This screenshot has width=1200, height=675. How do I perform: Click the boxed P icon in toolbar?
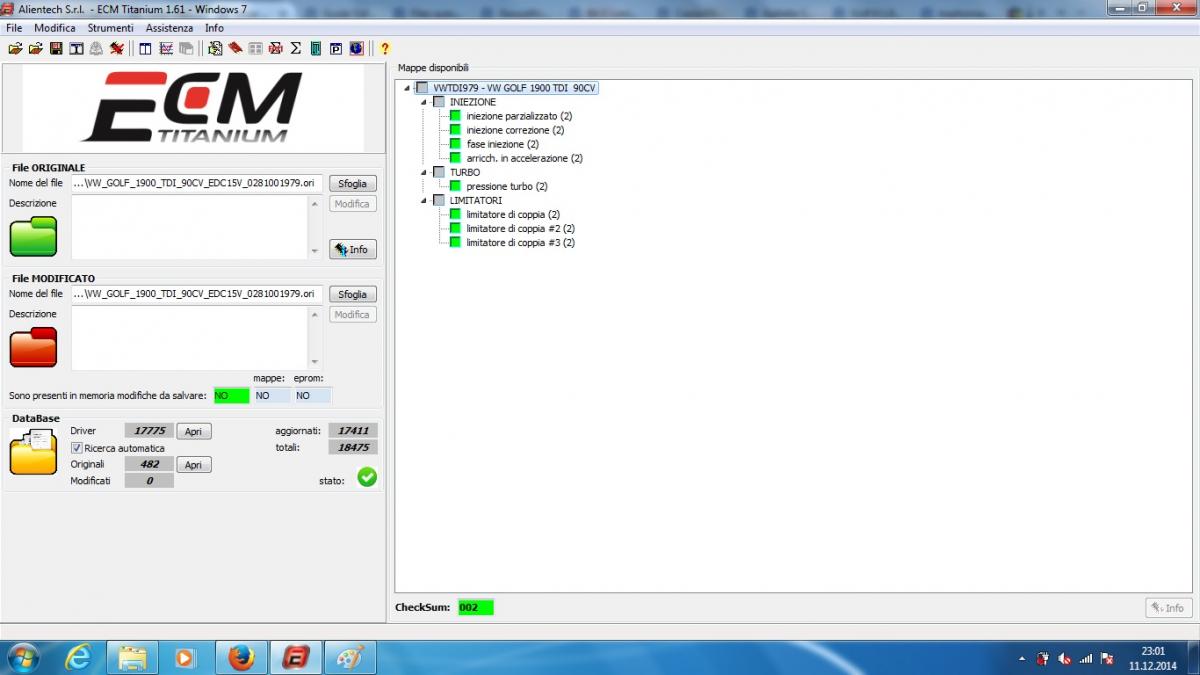click(336, 48)
